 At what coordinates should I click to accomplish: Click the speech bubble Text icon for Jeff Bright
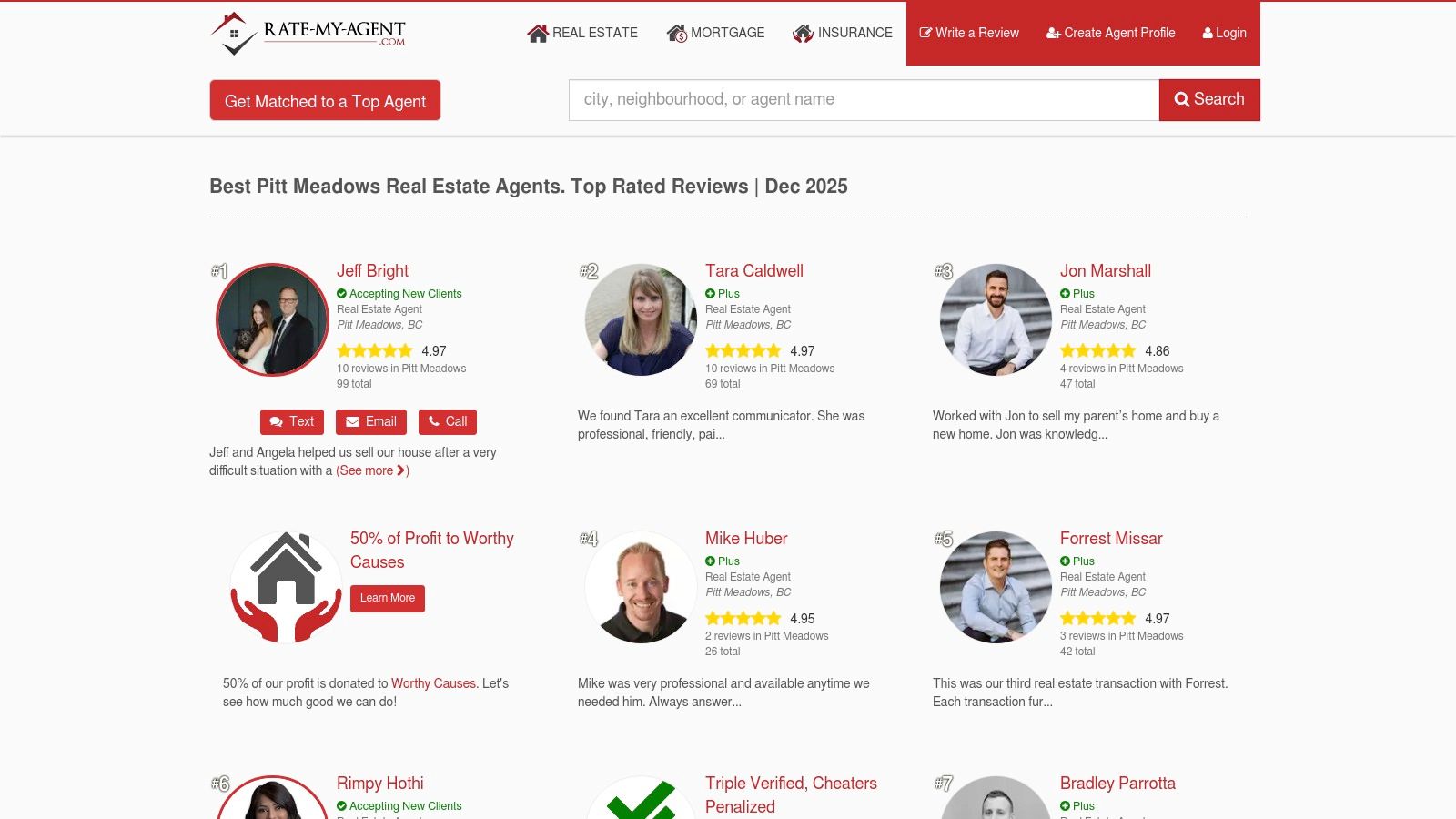(x=276, y=421)
